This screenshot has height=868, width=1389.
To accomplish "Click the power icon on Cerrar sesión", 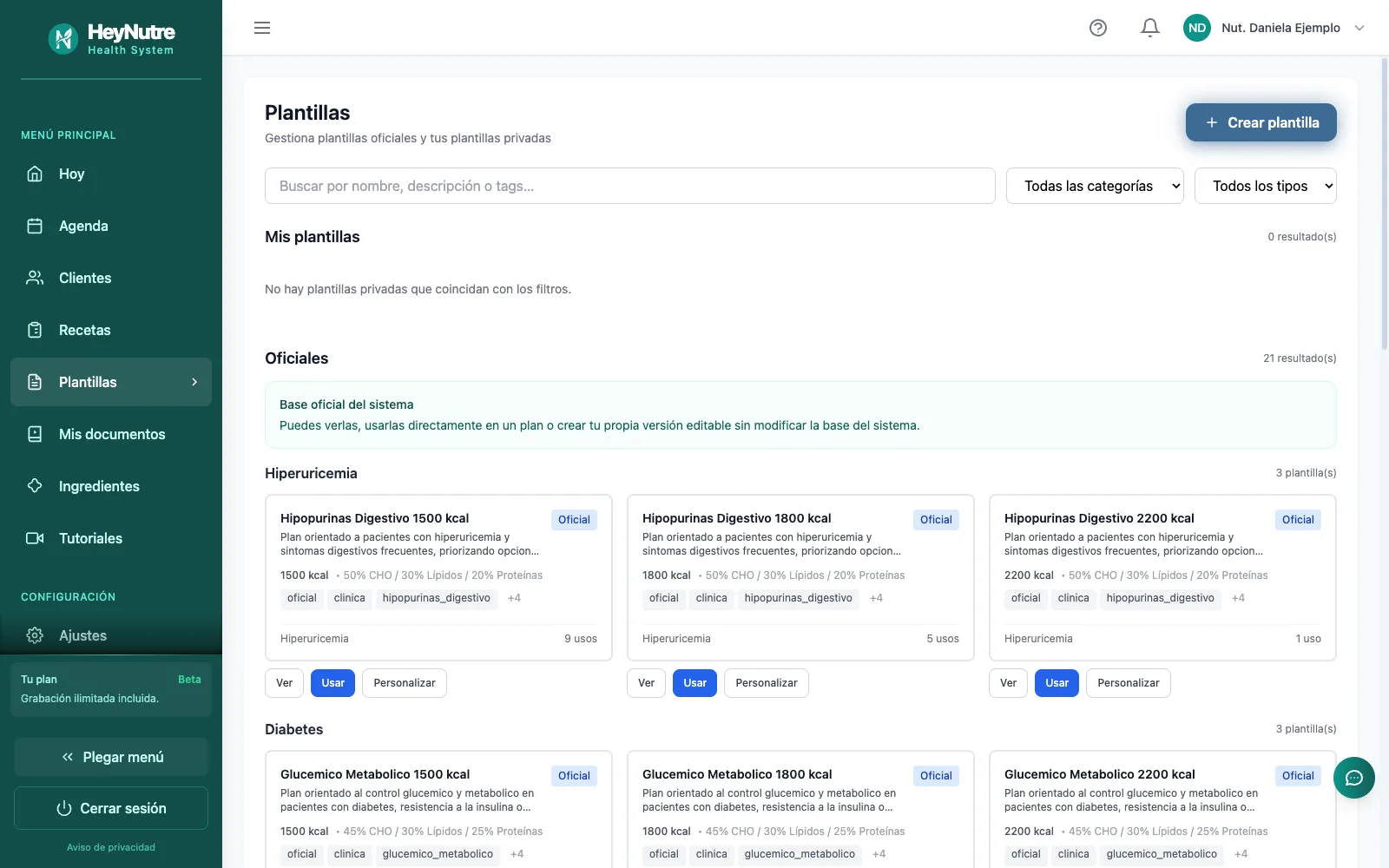I will (64, 808).
